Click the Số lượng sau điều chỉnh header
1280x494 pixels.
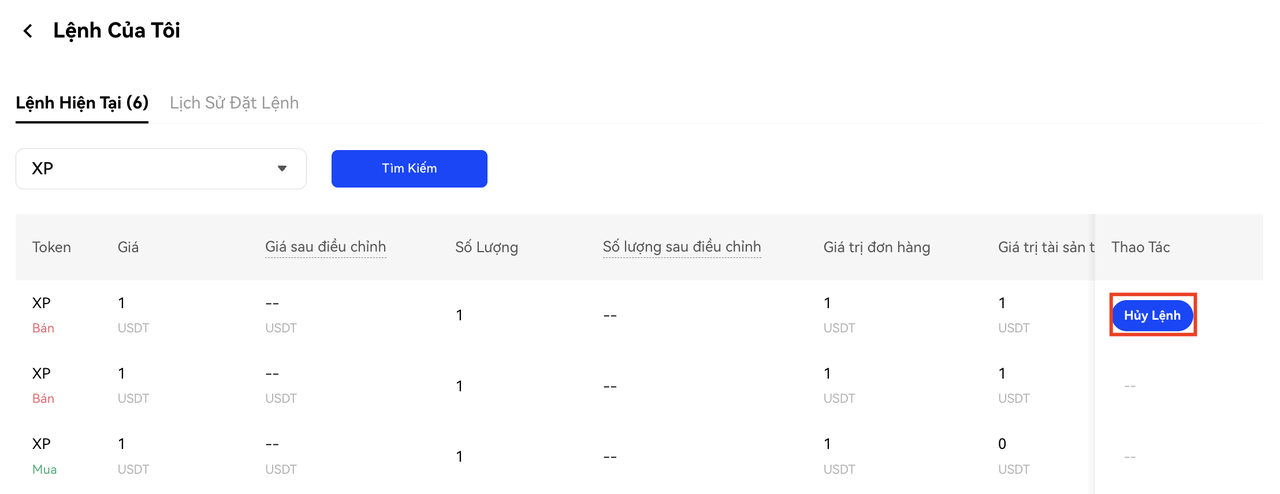(682, 247)
